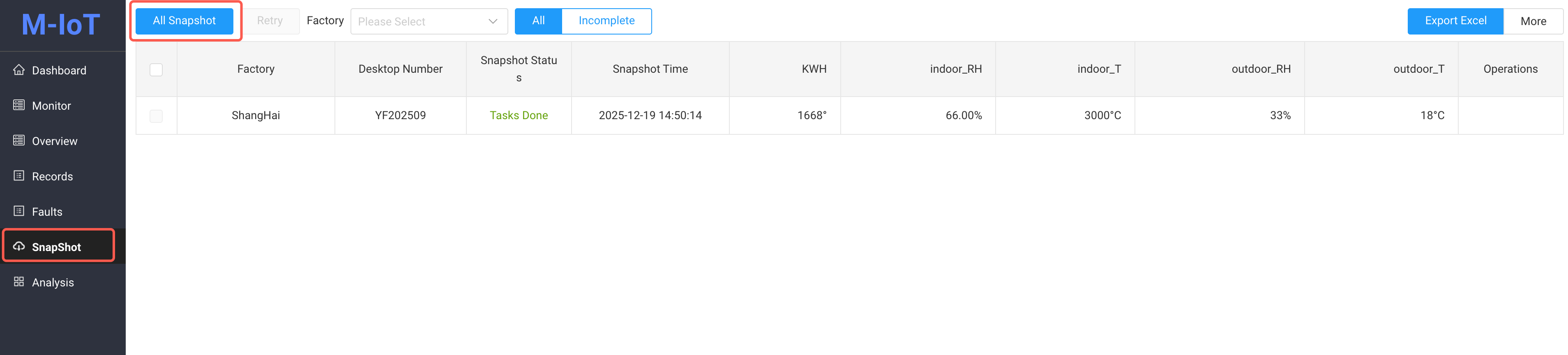This screenshot has width=1568, height=355.
Task: Click the Monitor sidebar icon
Action: pos(19,105)
